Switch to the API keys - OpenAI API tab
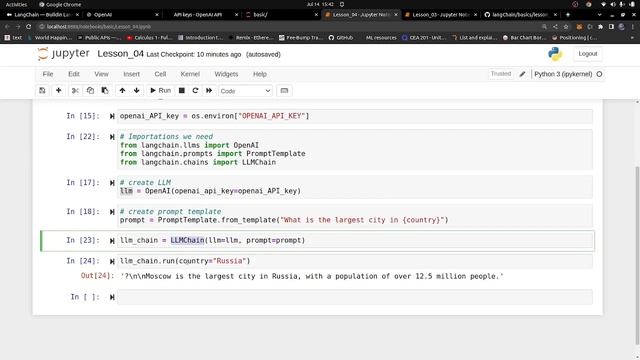The width and height of the screenshot is (640, 360). coord(202,15)
